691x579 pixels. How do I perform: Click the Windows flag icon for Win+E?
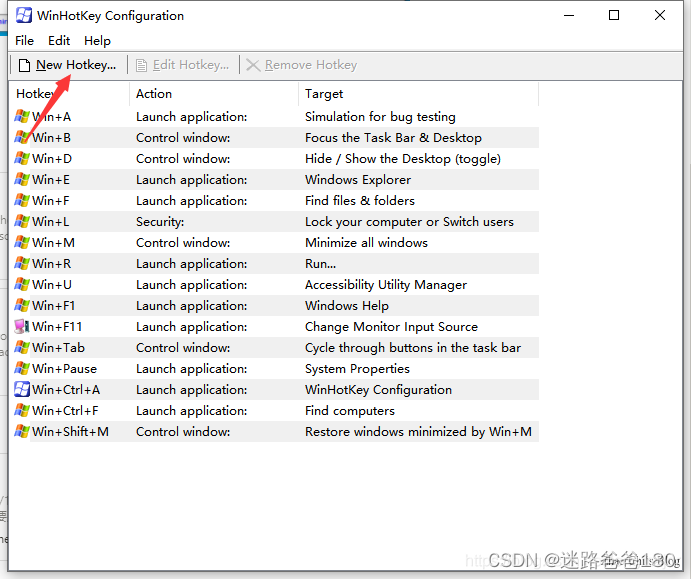22,180
